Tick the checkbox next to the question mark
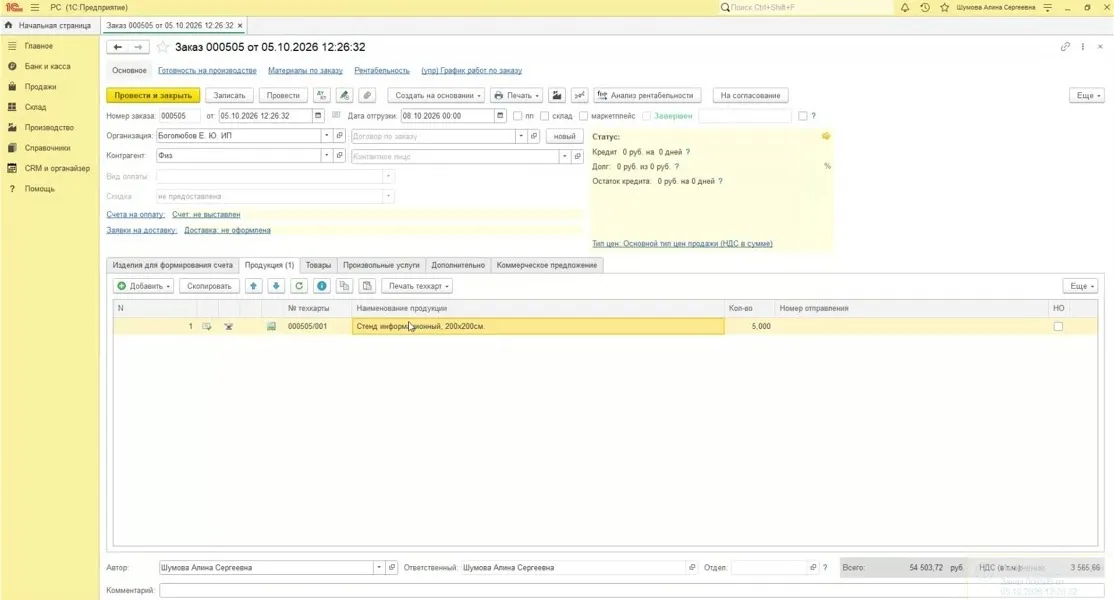1114x600 pixels. 803,116
